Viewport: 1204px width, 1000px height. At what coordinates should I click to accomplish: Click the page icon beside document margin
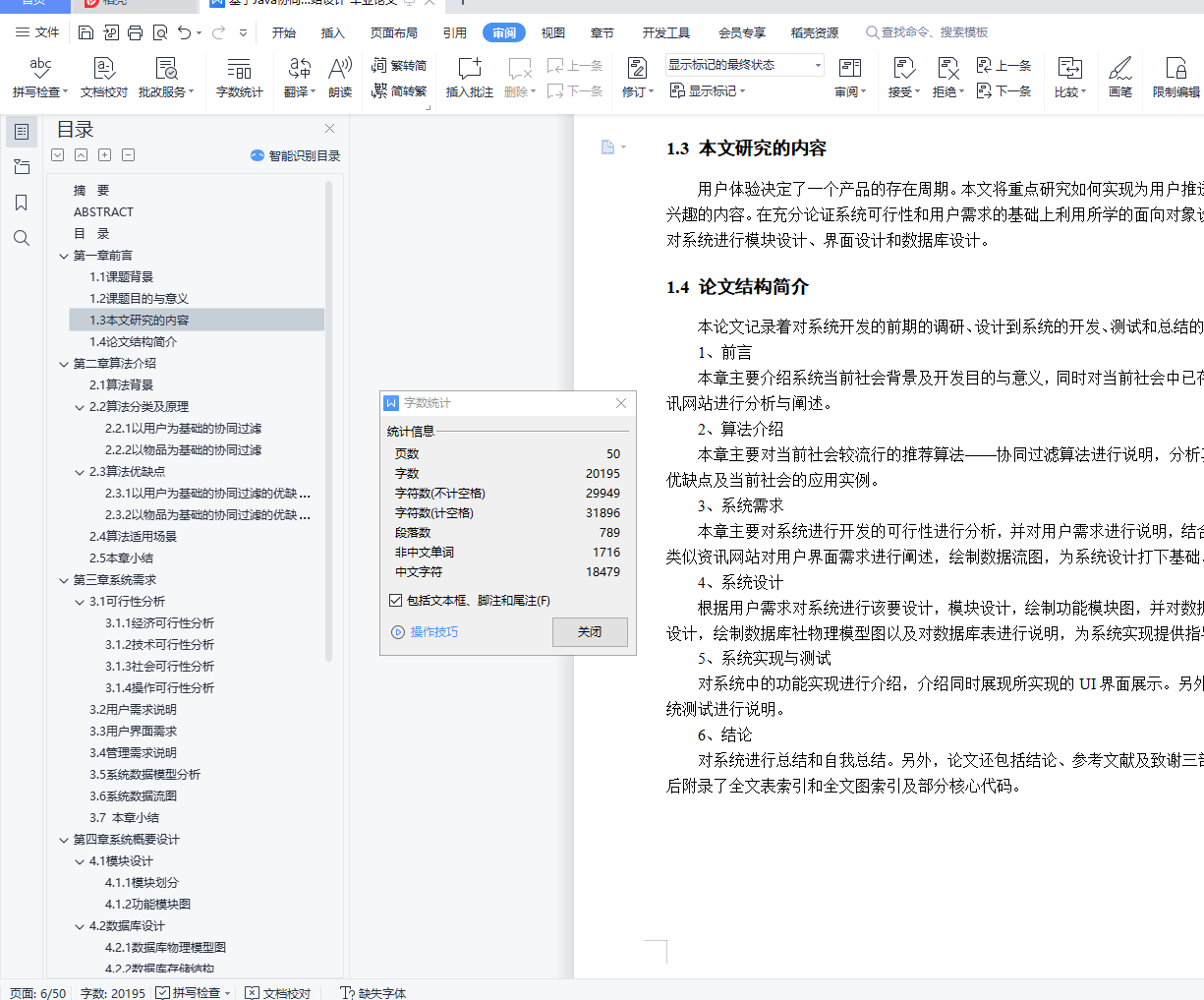tap(608, 147)
